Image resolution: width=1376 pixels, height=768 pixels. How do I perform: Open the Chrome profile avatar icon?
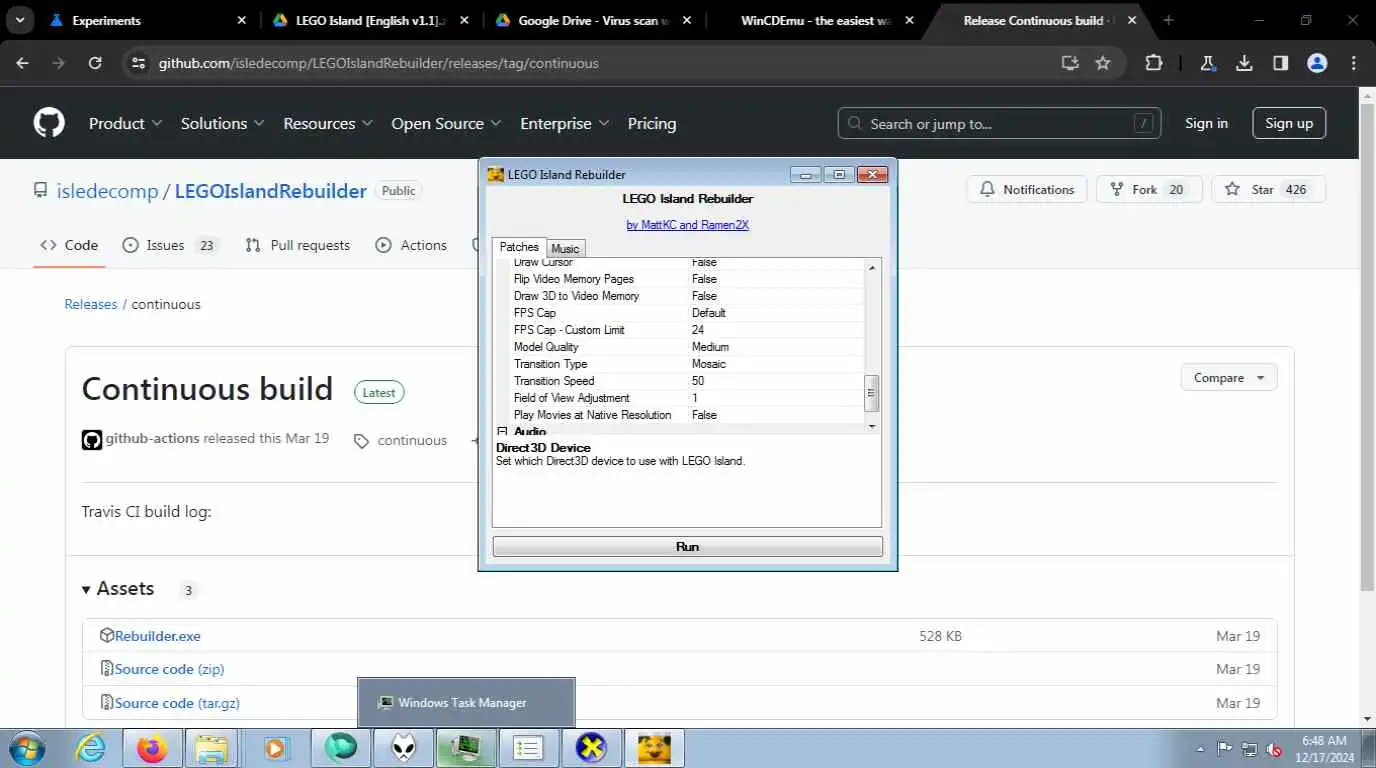pyautogui.click(x=1317, y=62)
